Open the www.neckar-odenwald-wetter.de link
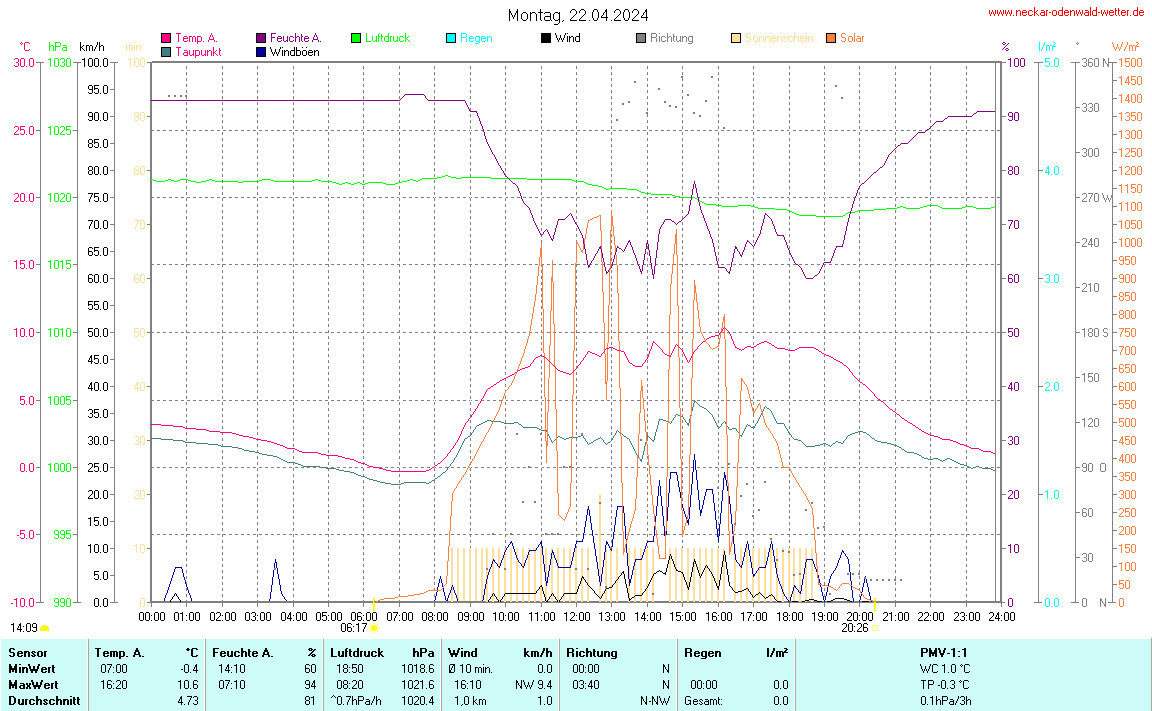1152x711 pixels. [x=1065, y=12]
